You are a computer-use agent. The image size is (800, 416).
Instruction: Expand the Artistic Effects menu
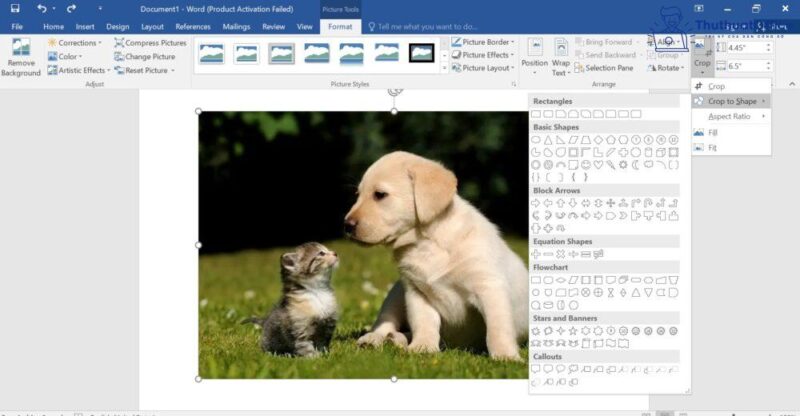coord(79,70)
